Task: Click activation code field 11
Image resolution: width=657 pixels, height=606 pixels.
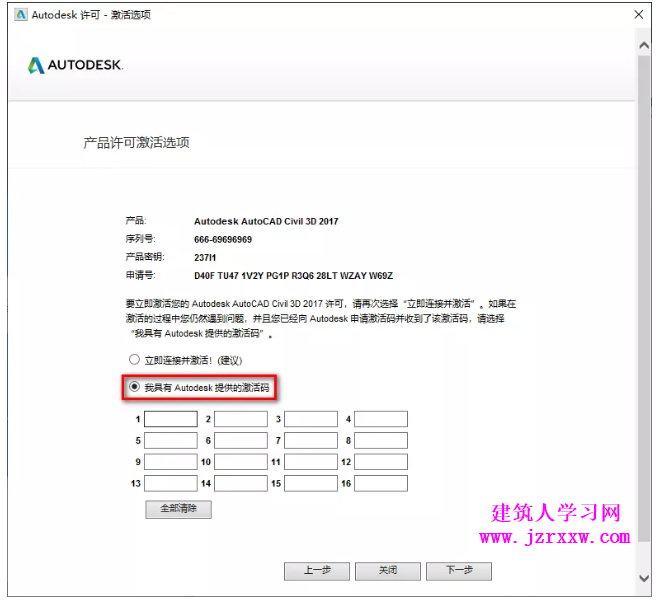Action: (x=311, y=461)
